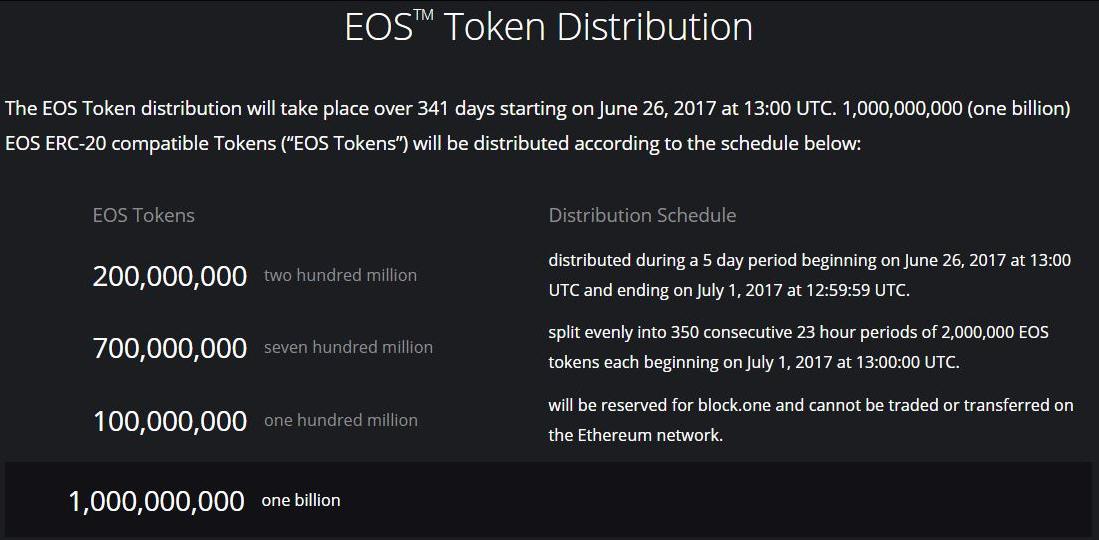Click the 200,000,000 token amount

tap(169, 276)
